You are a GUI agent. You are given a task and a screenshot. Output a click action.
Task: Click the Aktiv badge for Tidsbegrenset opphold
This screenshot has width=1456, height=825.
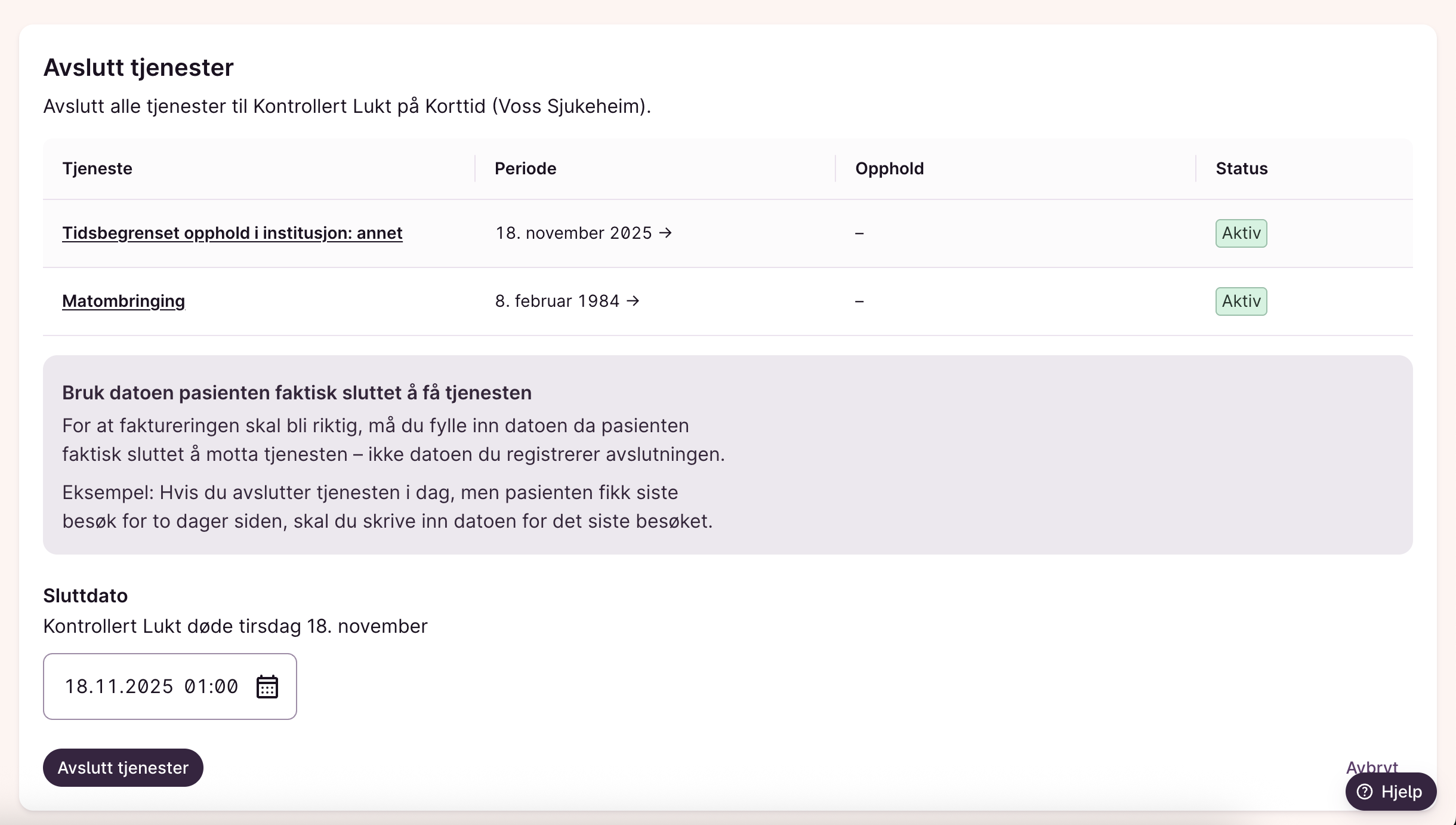[x=1241, y=233]
